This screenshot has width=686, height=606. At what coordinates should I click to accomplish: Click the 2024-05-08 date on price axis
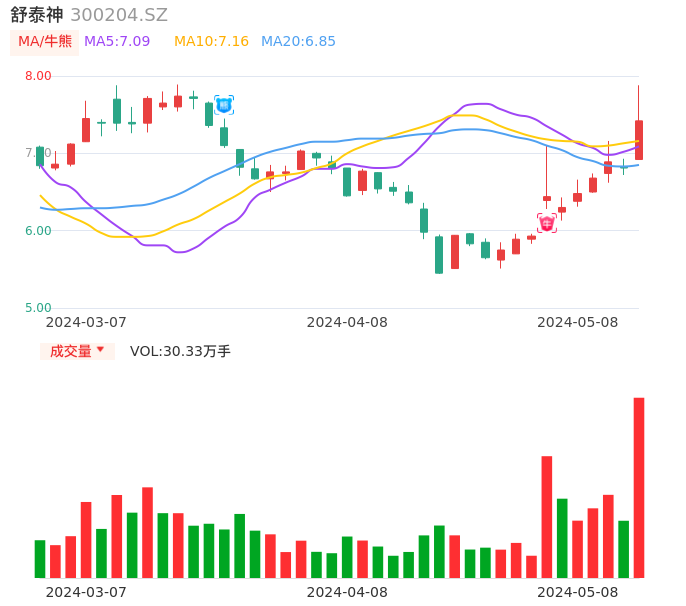[x=578, y=322]
